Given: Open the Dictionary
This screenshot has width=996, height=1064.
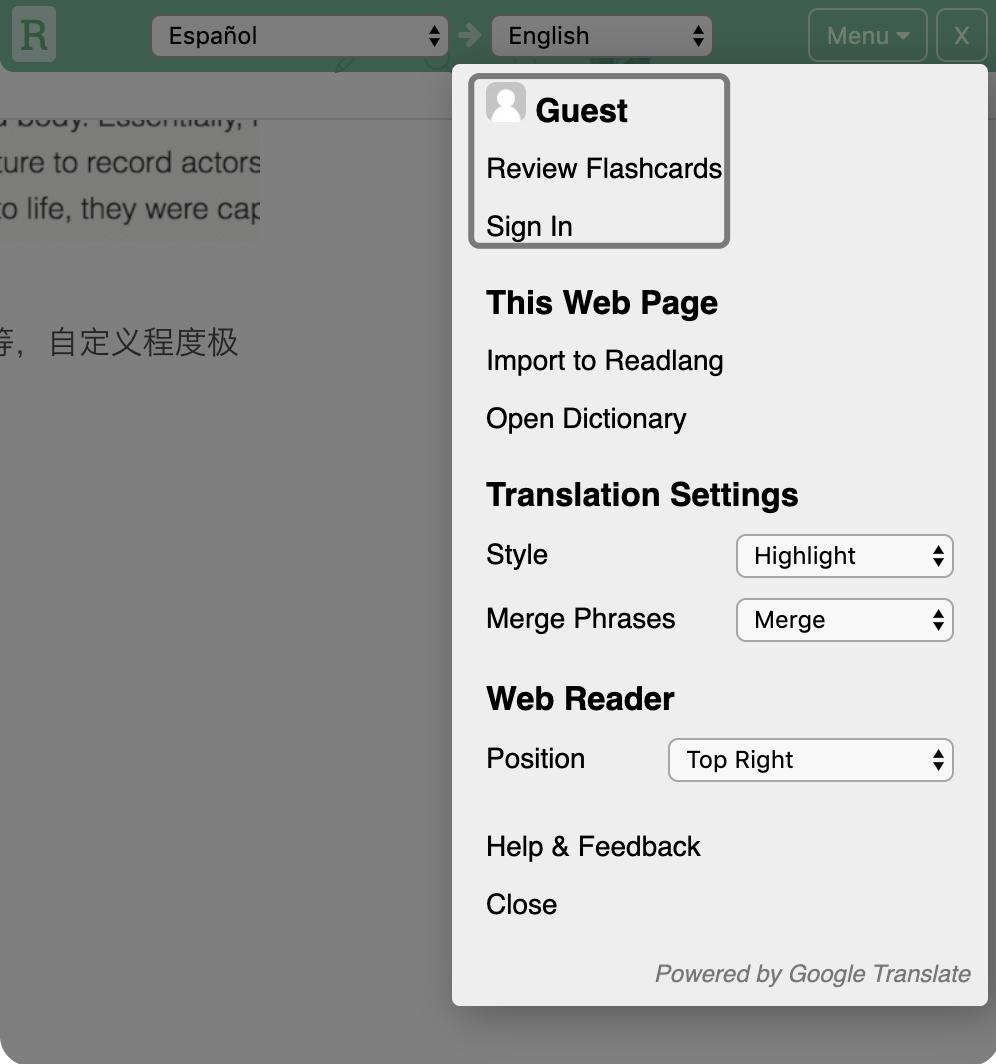Looking at the screenshot, I should pyautogui.click(x=586, y=418).
